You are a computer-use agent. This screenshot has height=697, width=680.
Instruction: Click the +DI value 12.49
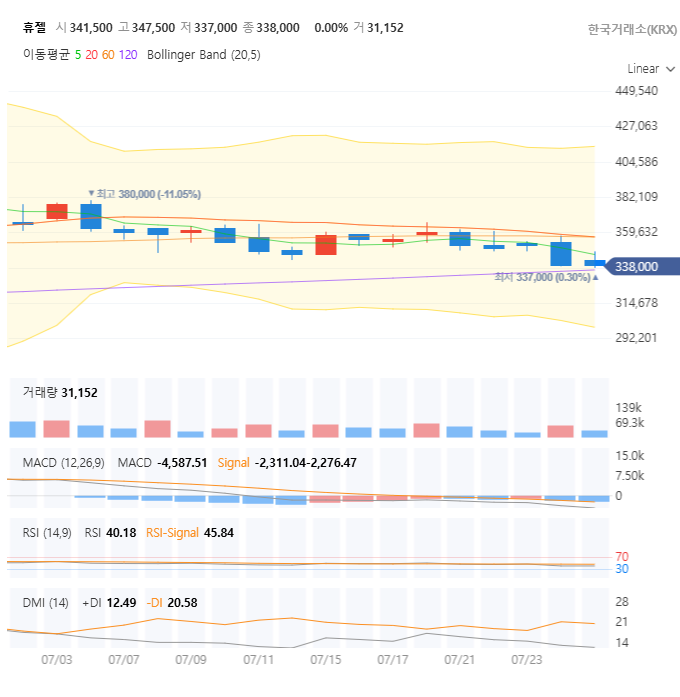(121, 603)
